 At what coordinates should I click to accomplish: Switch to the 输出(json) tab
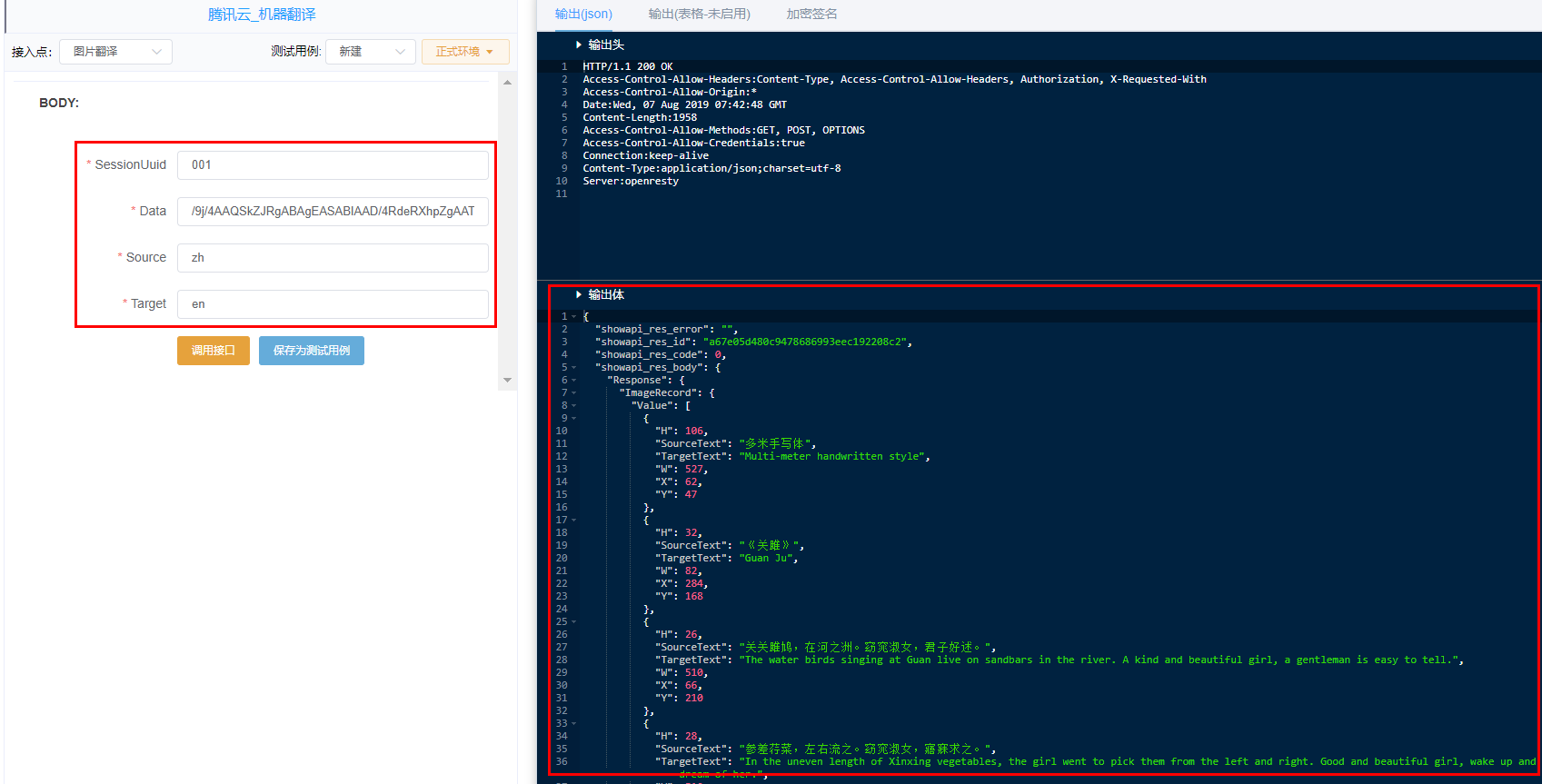tap(583, 15)
